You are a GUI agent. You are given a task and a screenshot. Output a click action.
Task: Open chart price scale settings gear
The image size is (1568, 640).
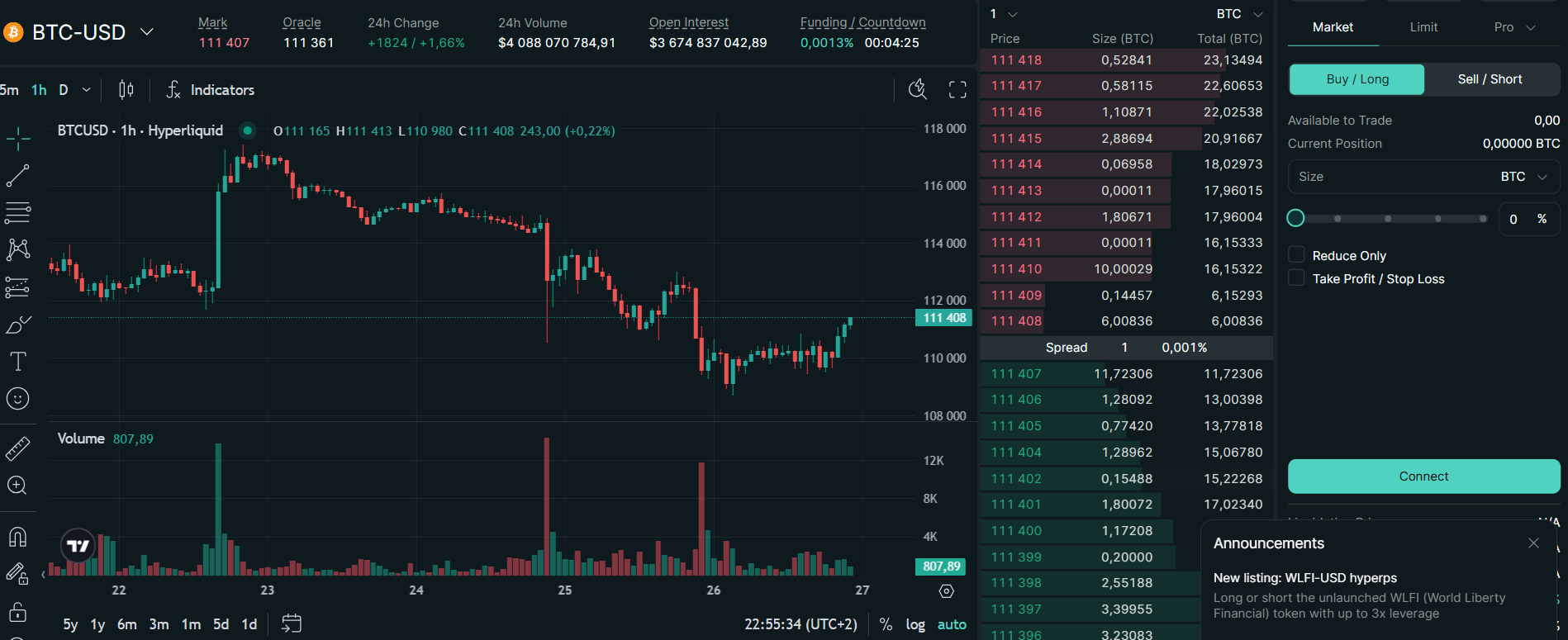[x=947, y=591]
